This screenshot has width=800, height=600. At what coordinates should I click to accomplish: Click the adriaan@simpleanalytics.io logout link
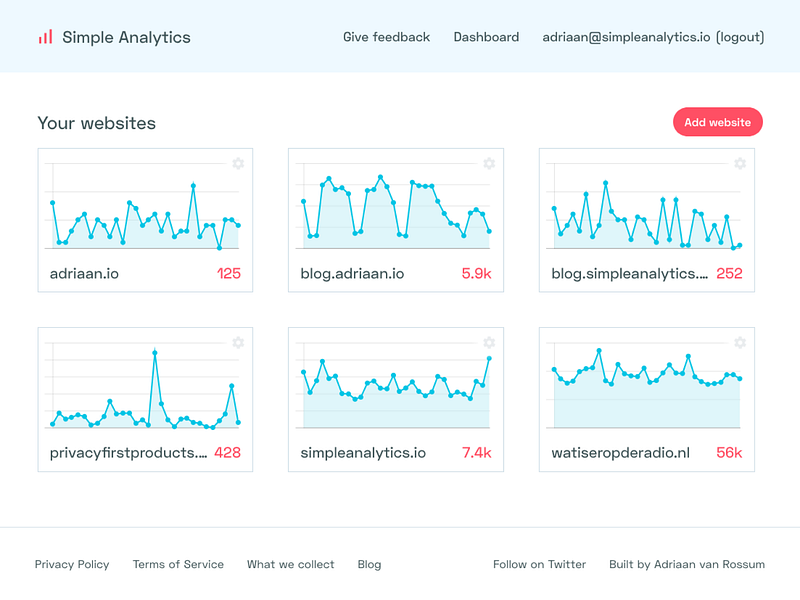point(653,37)
